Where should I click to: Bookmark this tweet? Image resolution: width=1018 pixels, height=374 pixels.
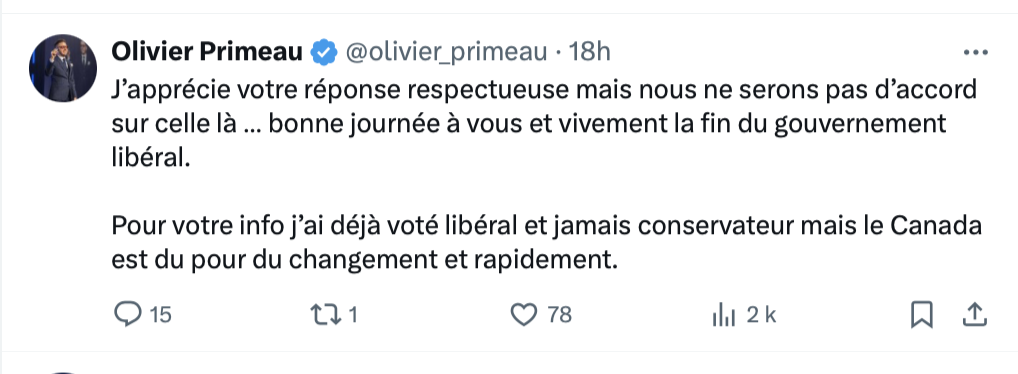(x=922, y=315)
